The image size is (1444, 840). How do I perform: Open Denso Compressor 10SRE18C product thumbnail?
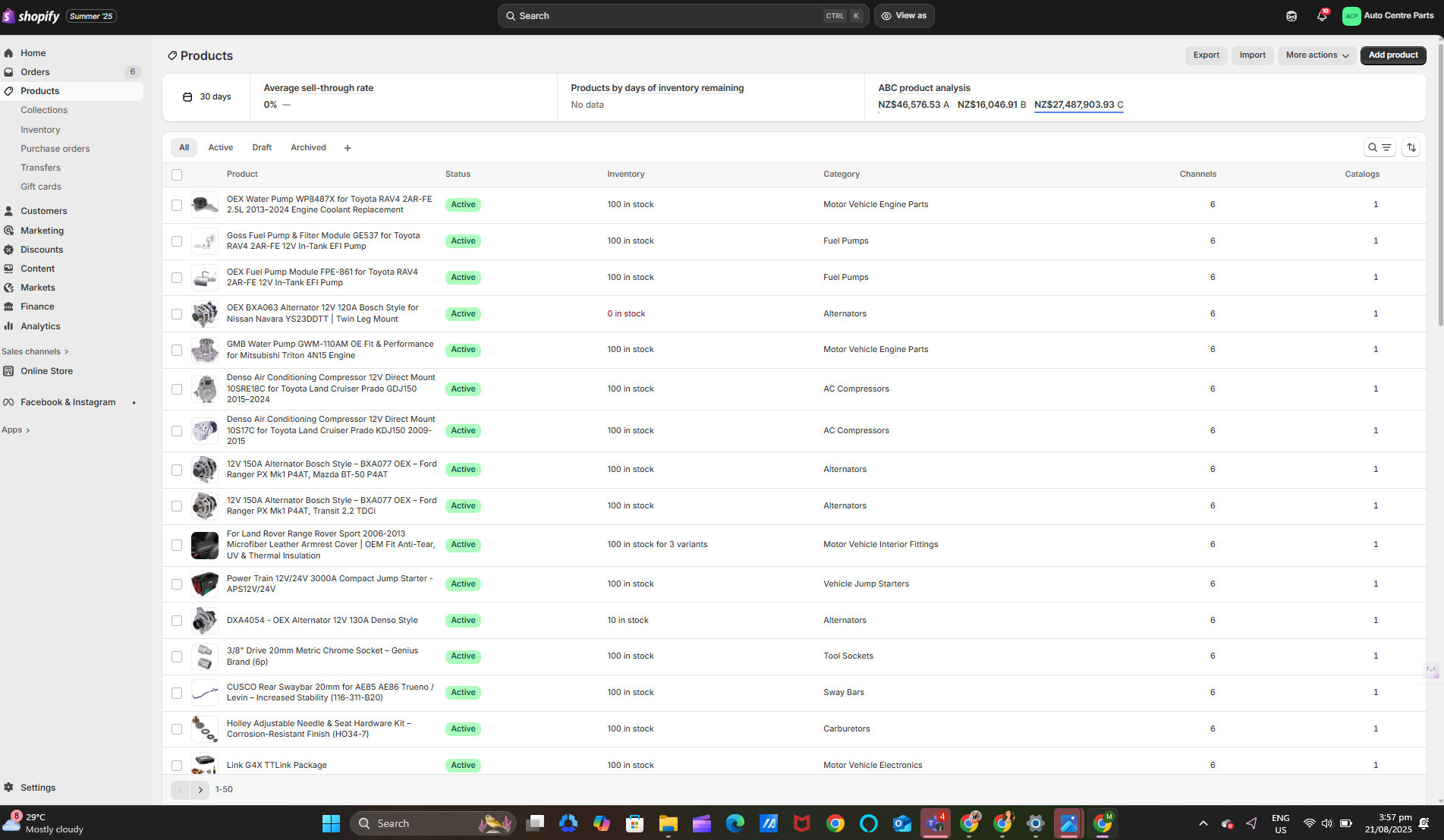coord(204,389)
